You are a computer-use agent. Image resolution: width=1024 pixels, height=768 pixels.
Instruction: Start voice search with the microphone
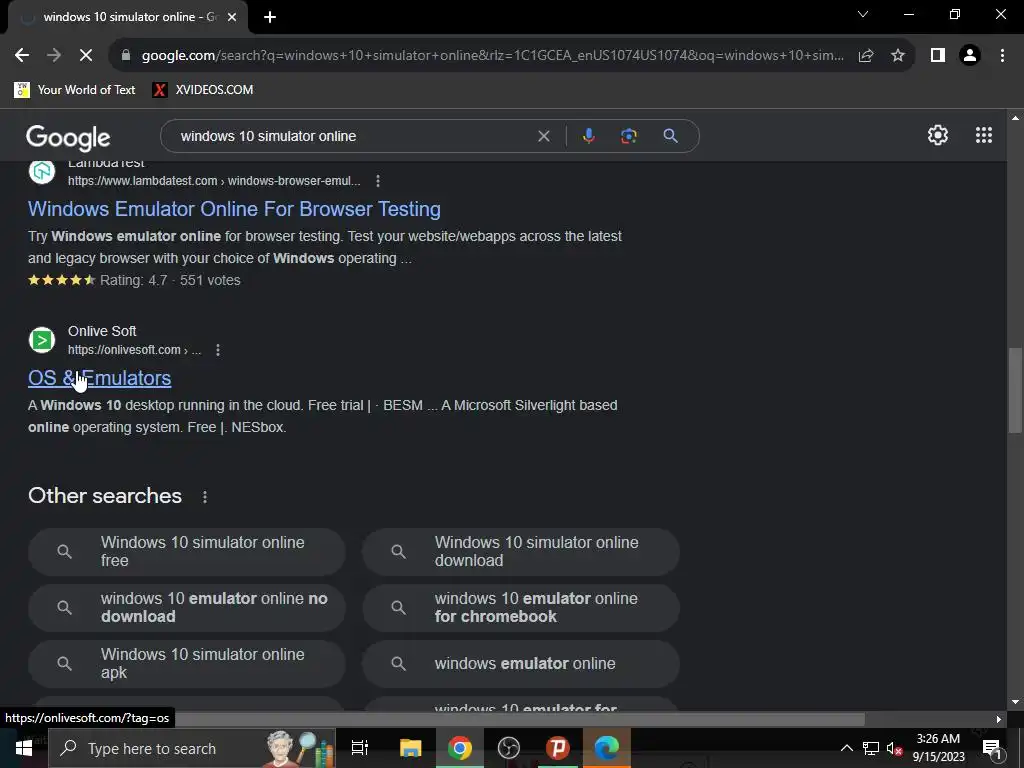tap(588, 136)
